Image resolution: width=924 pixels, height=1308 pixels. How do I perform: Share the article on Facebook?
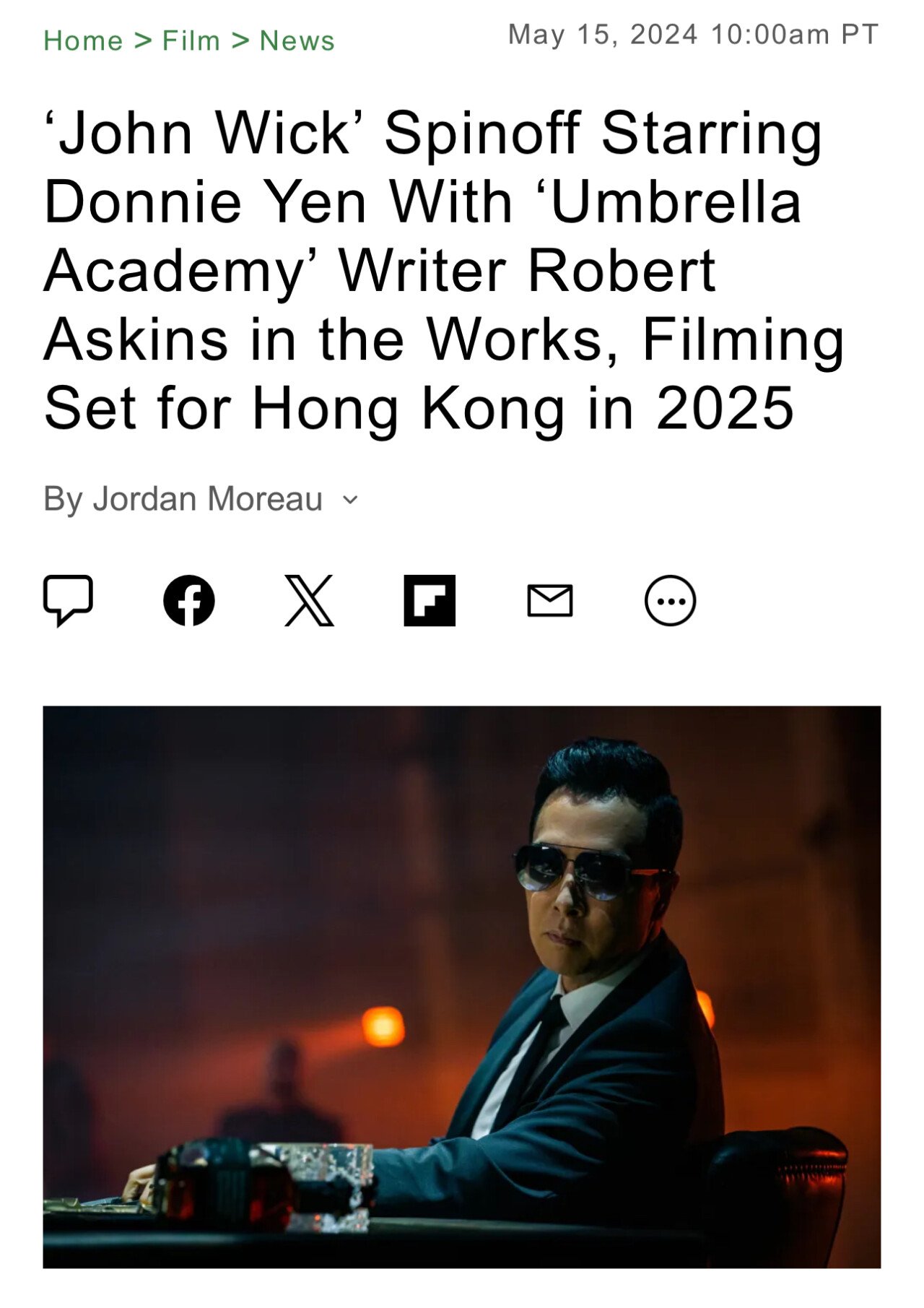[x=189, y=600]
